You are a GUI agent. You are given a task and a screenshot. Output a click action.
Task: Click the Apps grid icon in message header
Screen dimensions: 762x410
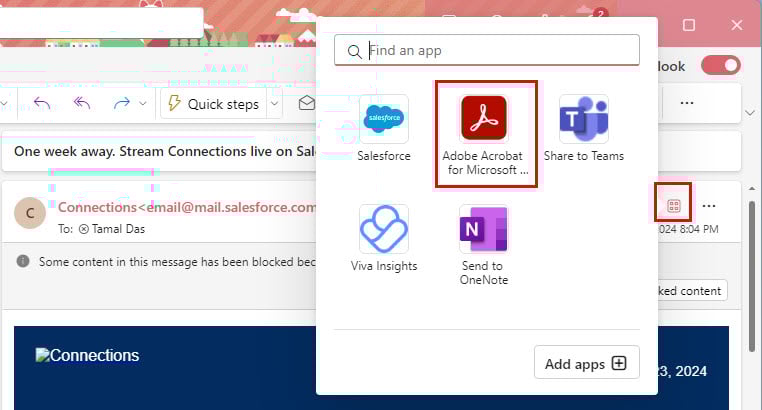674,206
